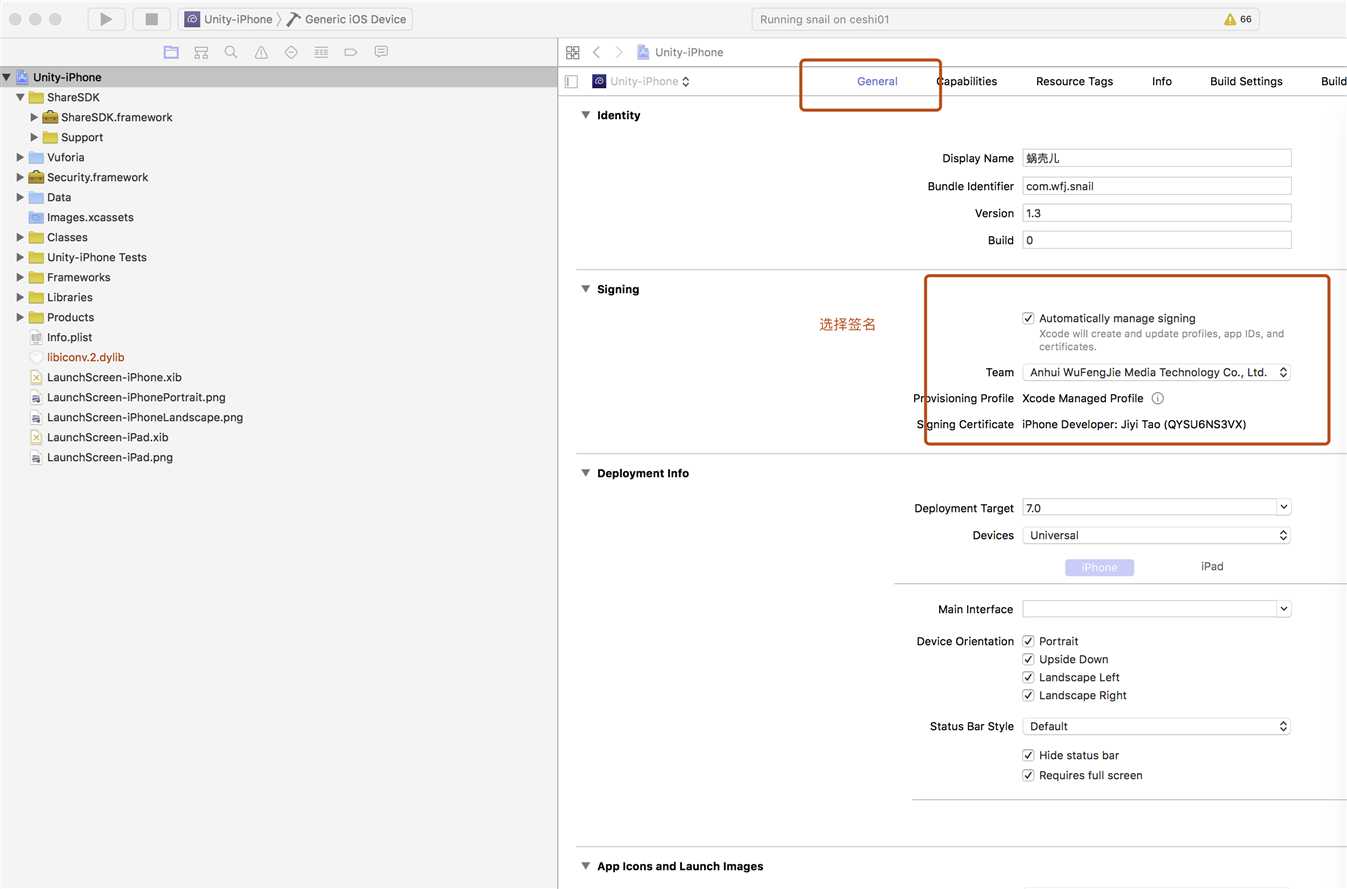Open the Build Settings tab
The height and width of the screenshot is (889, 1347).
[1246, 82]
